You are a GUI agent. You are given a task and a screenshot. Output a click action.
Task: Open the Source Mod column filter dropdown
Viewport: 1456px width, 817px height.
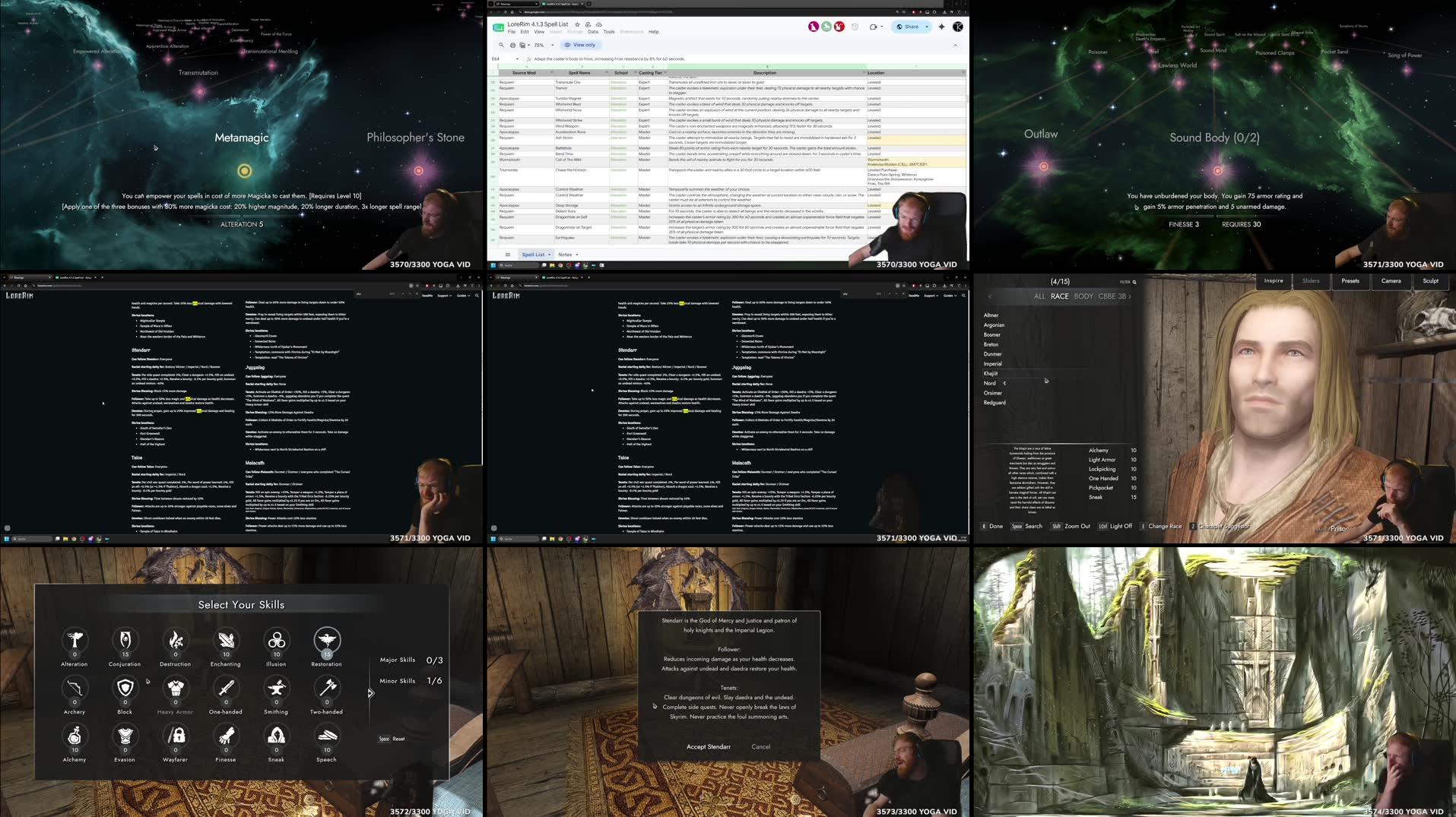coord(552,73)
